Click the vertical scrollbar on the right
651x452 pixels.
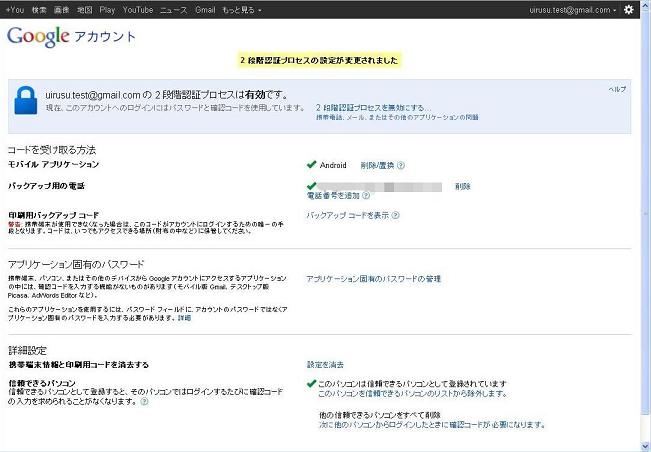pos(646,214)
